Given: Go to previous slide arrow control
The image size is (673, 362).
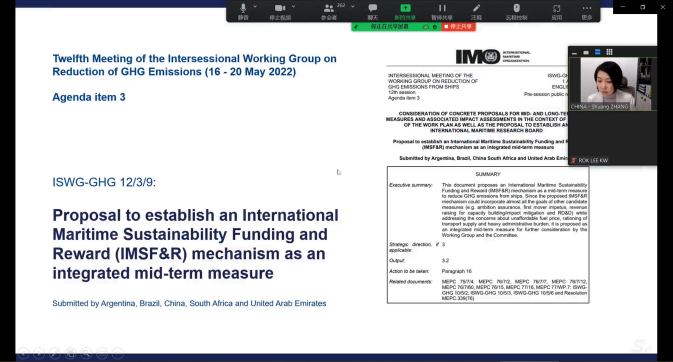Looking at the screenshot, I should coord(23,353).
